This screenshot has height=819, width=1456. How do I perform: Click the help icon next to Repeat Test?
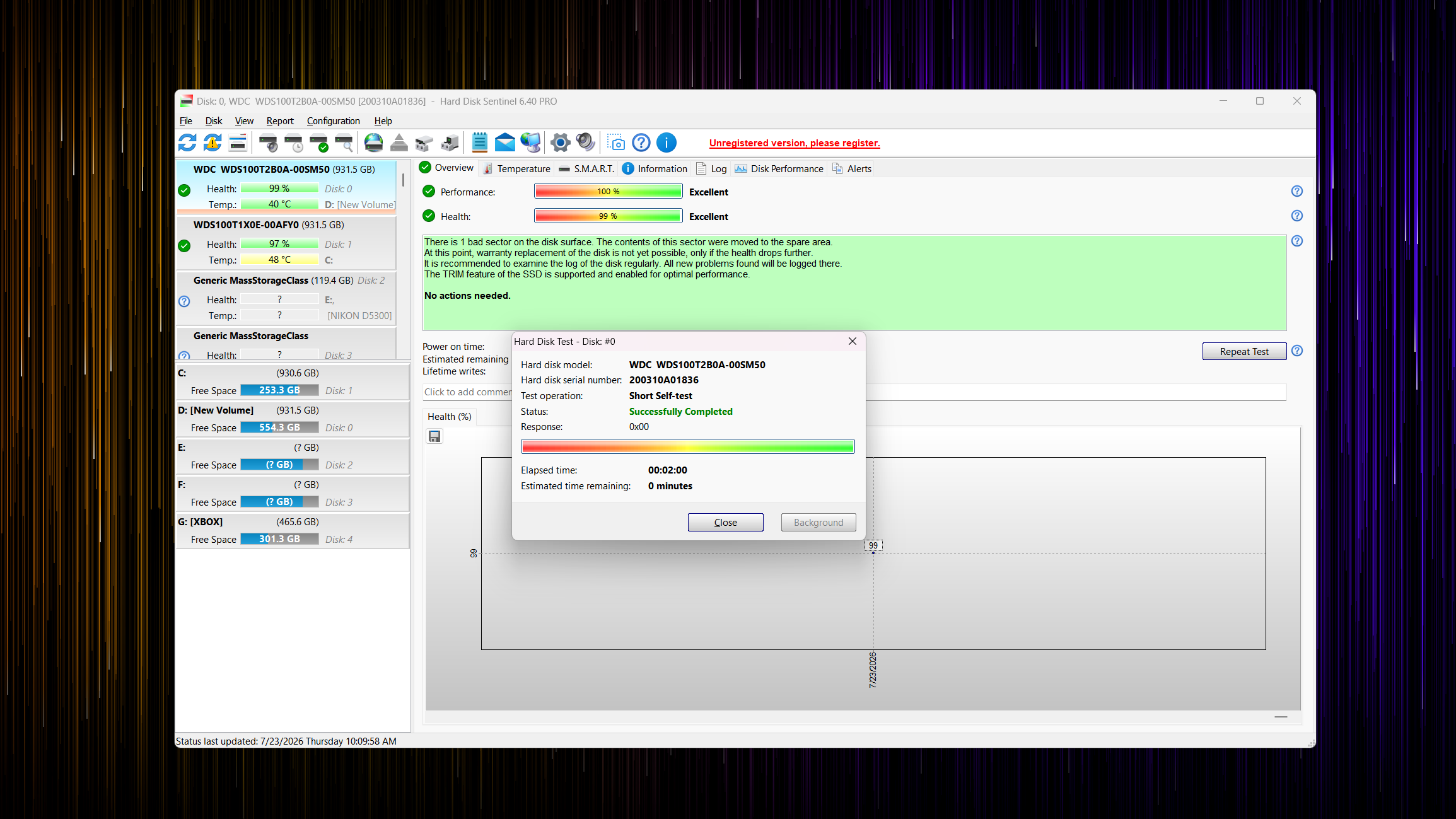click(1297, 351)
